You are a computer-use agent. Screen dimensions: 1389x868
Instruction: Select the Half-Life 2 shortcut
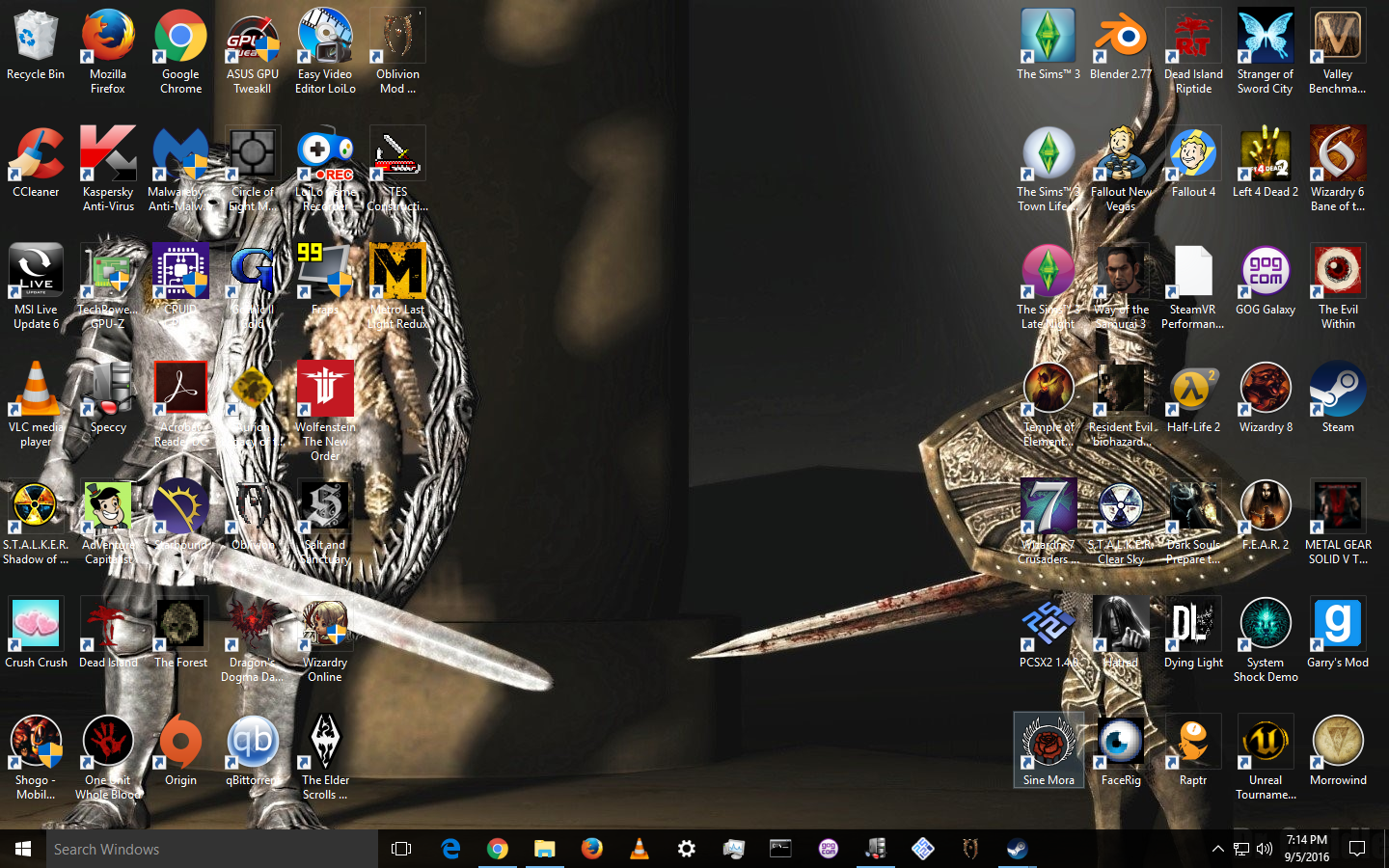(1193, 398)
